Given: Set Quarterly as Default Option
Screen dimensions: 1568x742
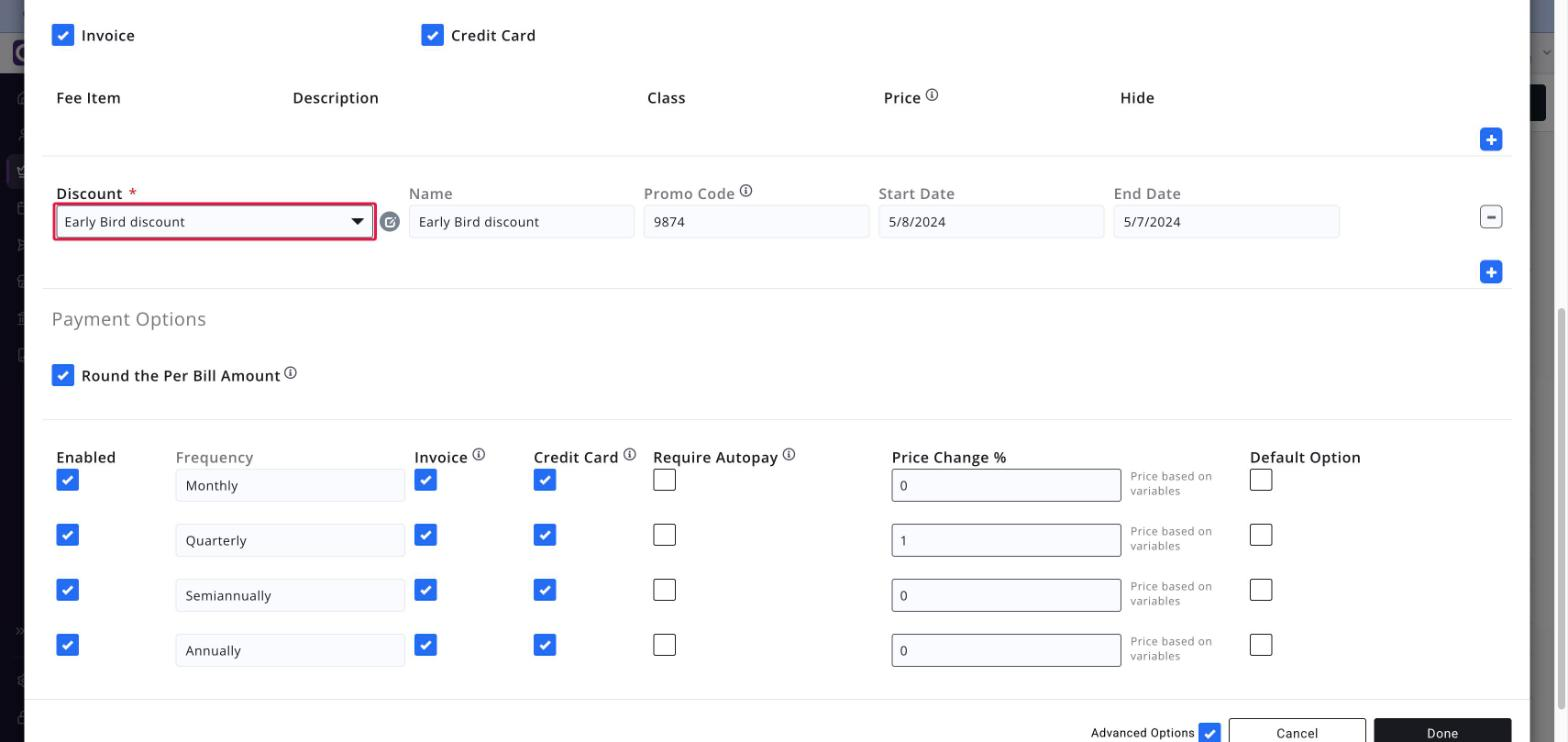Looking at the screenshot, I should pyautogui.click(x=1261, y=535).
